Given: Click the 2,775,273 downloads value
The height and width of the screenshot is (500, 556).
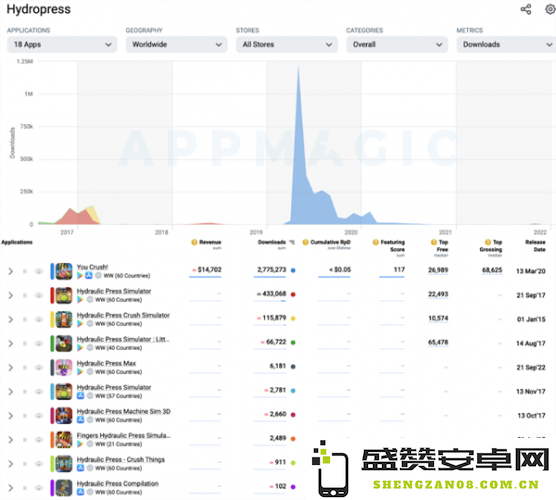Looking at the screenshot, I should [272, 270].
